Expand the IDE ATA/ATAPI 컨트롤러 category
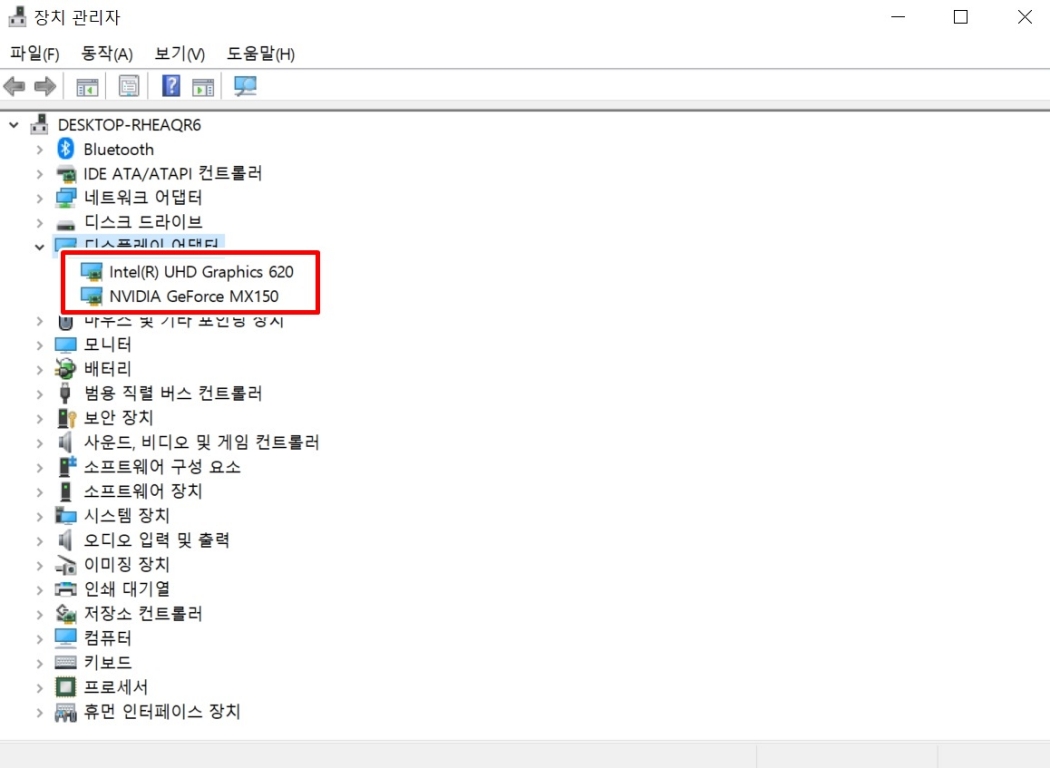The image size is (1050, 768). pyautogui.click(x=40, y=174)
